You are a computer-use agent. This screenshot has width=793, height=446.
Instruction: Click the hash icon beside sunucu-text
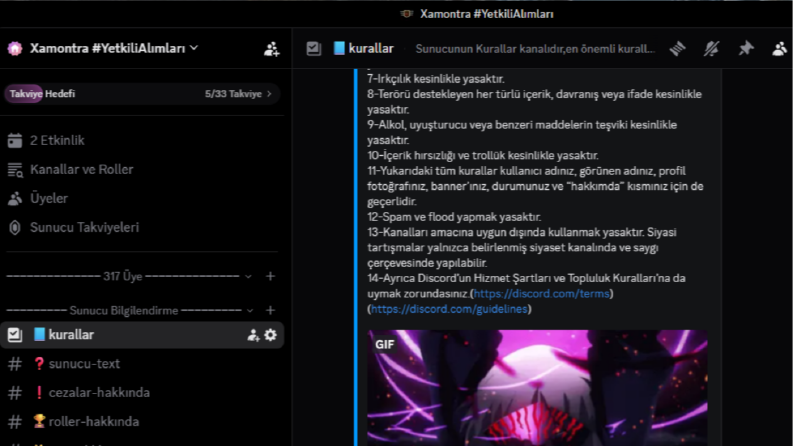15,364
